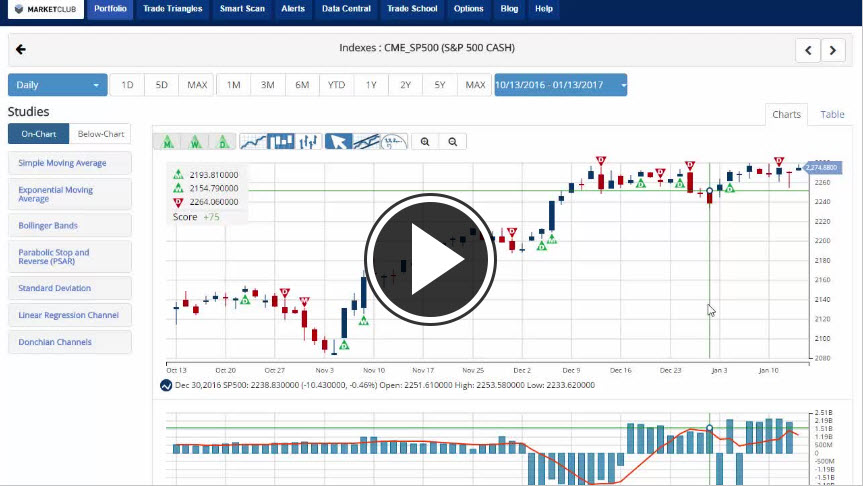The width and height of the screenshot is (863, 486).
Task: Open the Blog page
Action: [509, 9]
